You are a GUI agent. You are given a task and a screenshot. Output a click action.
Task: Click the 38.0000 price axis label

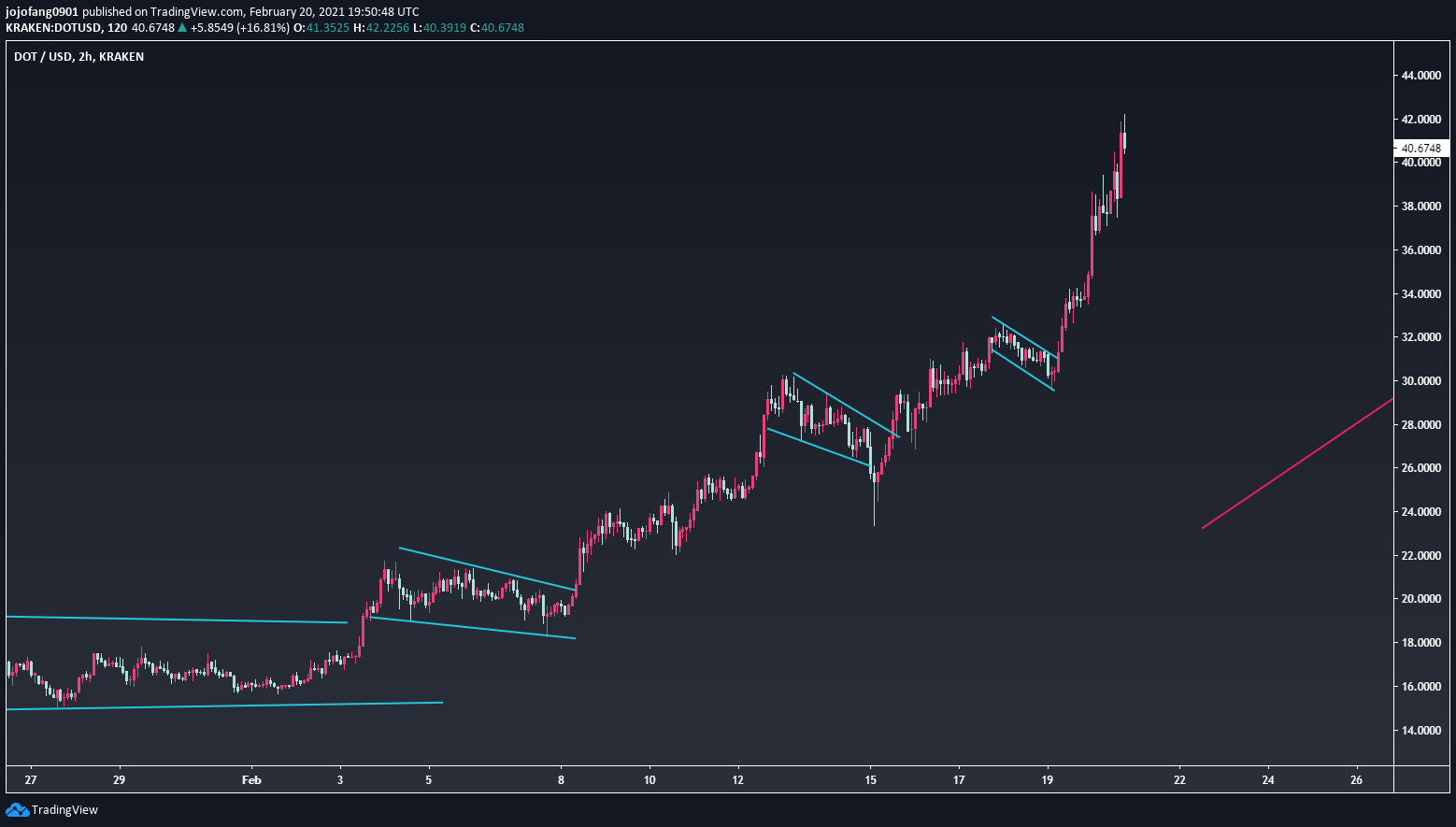(1421, 207)
